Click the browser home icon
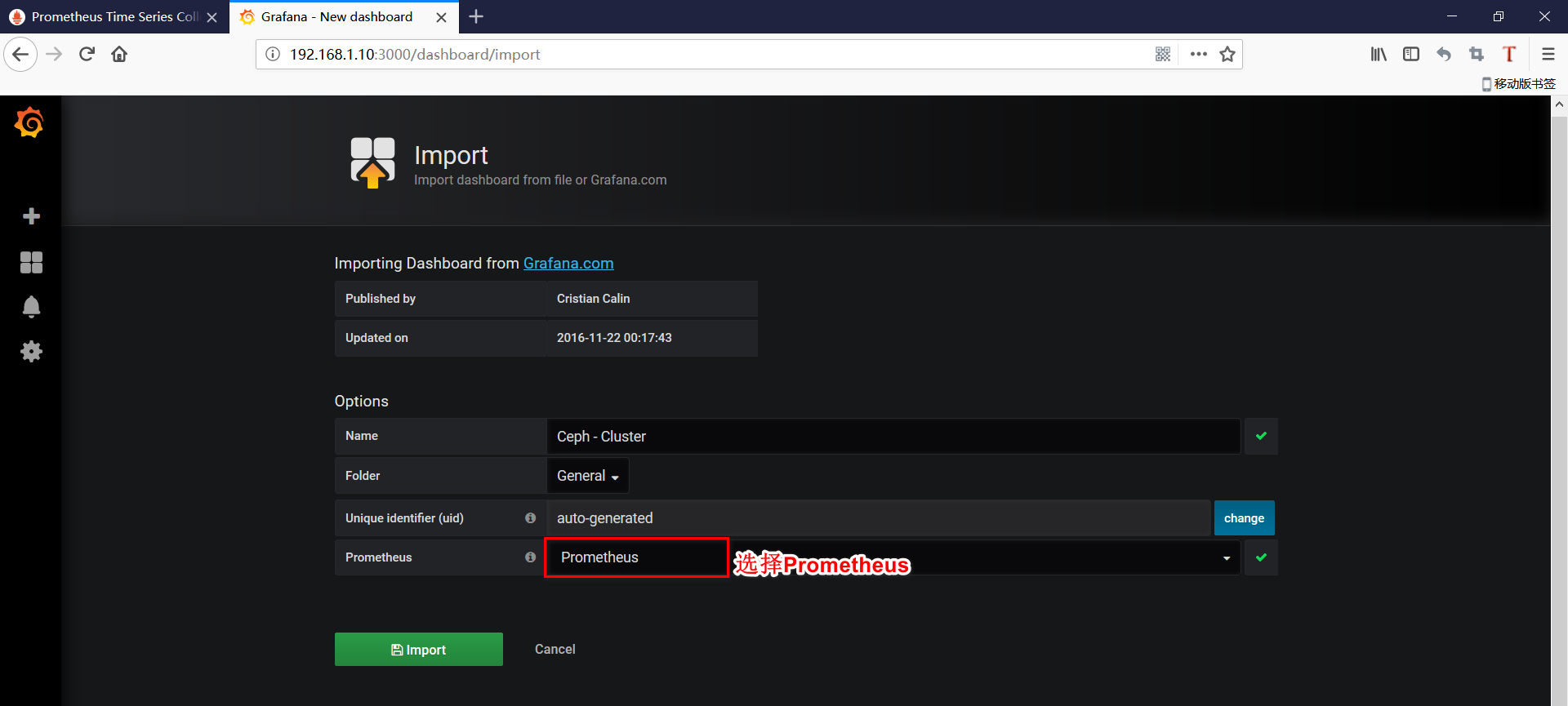This screenshot has height=706, width=1568. coord(119,55)
